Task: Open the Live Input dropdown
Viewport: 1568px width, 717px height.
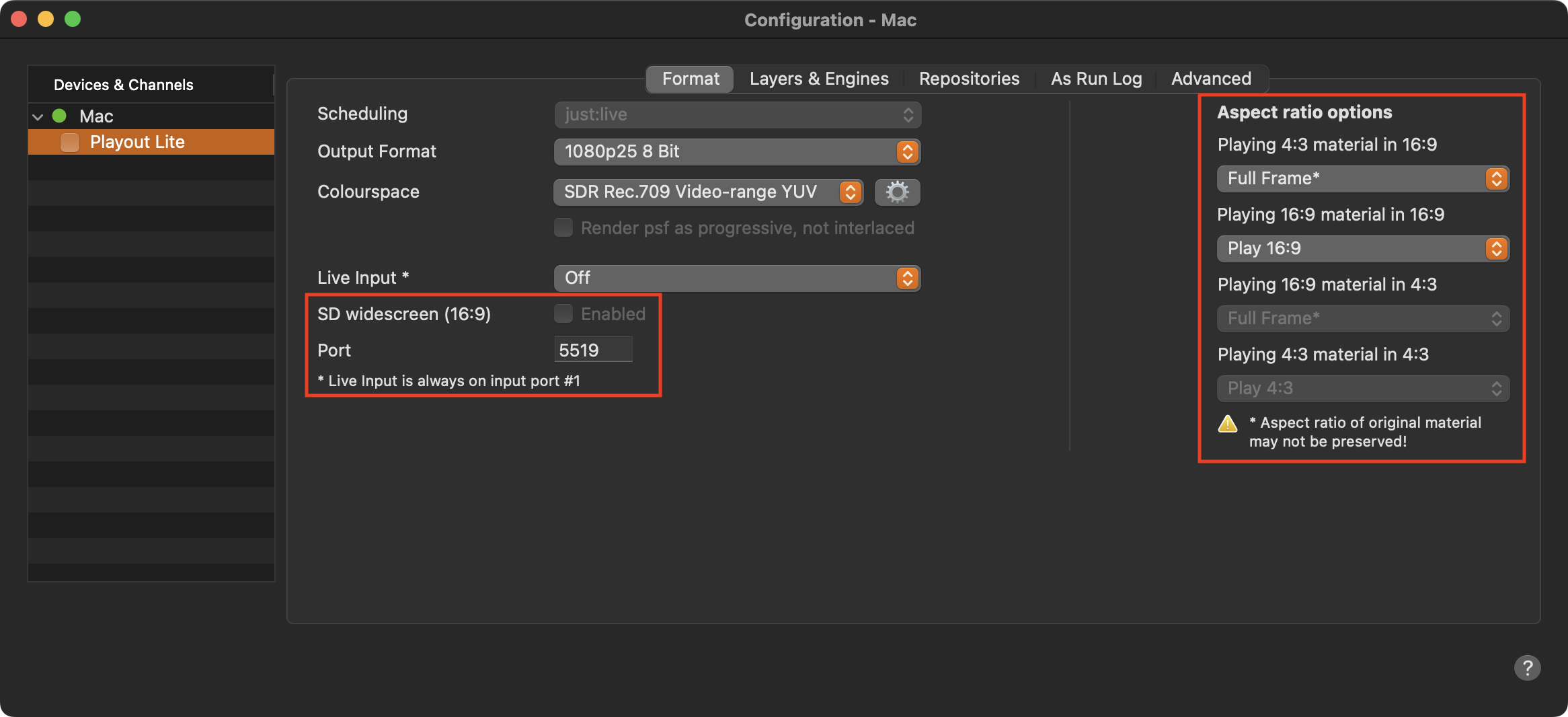Action: 738,278
